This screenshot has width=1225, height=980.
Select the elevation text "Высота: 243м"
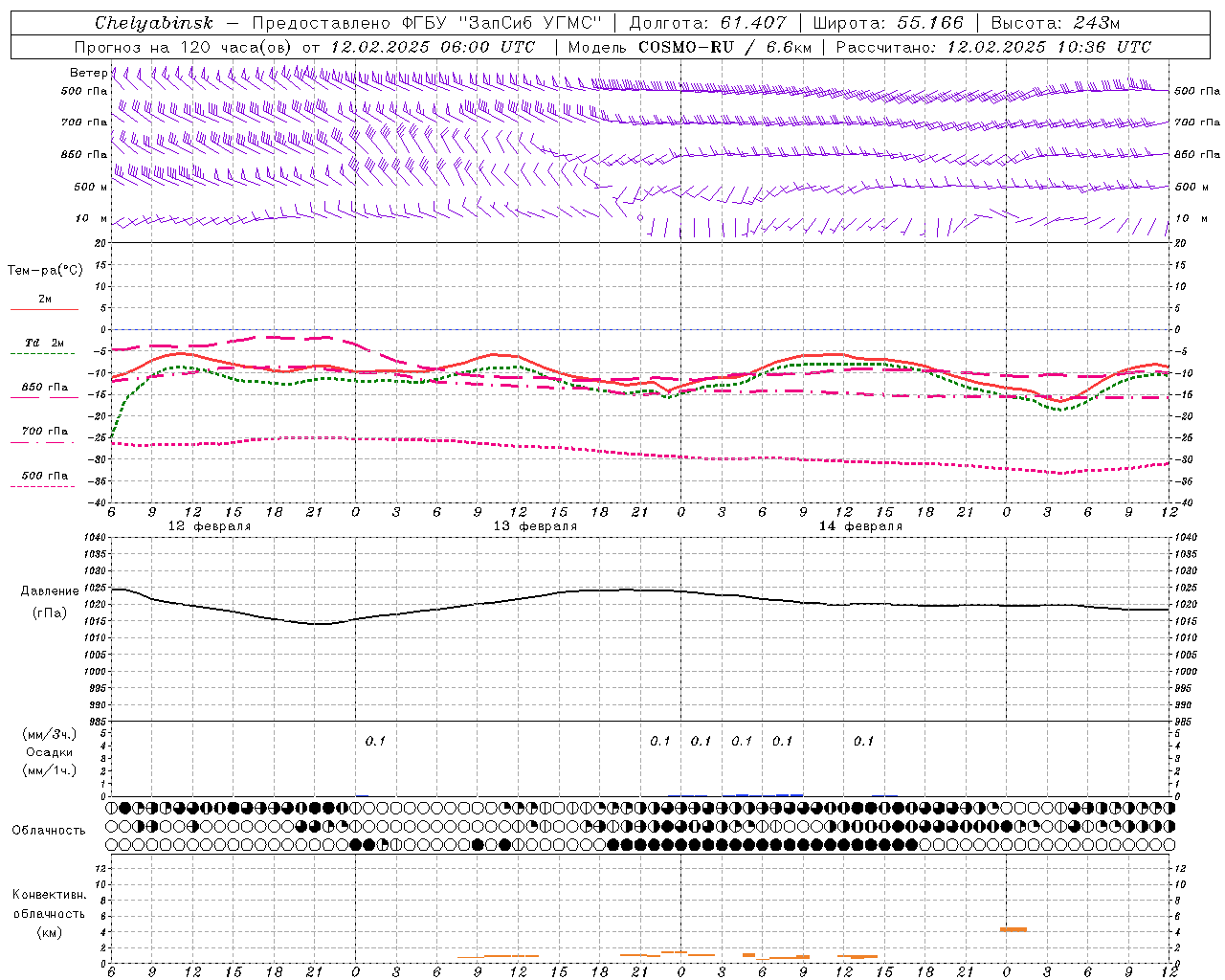[1055, 23]
